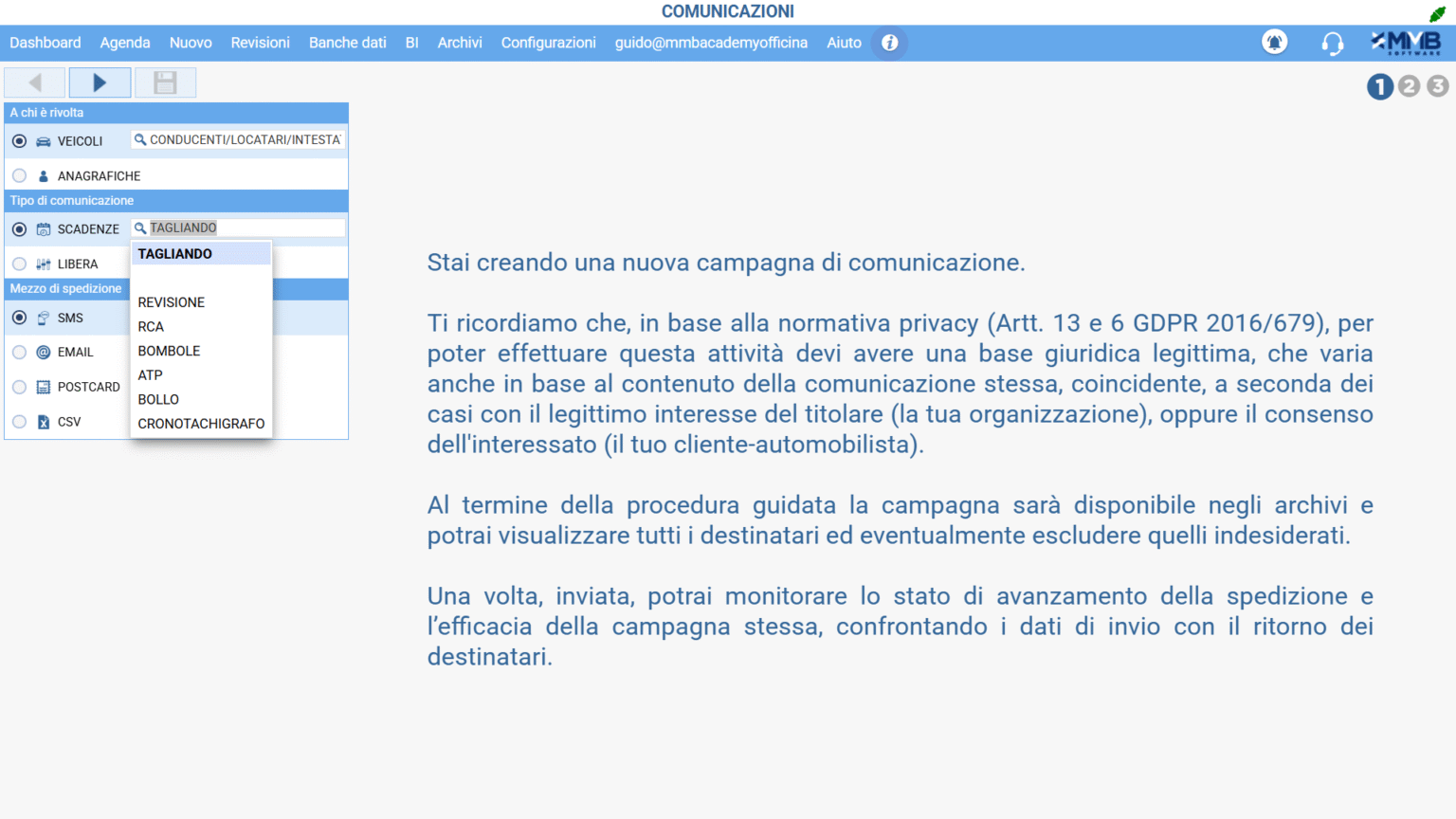Select CRONOTACHIGRAFO in the dropdown list
1456x819 pixels.
click(x=201, y=424)
